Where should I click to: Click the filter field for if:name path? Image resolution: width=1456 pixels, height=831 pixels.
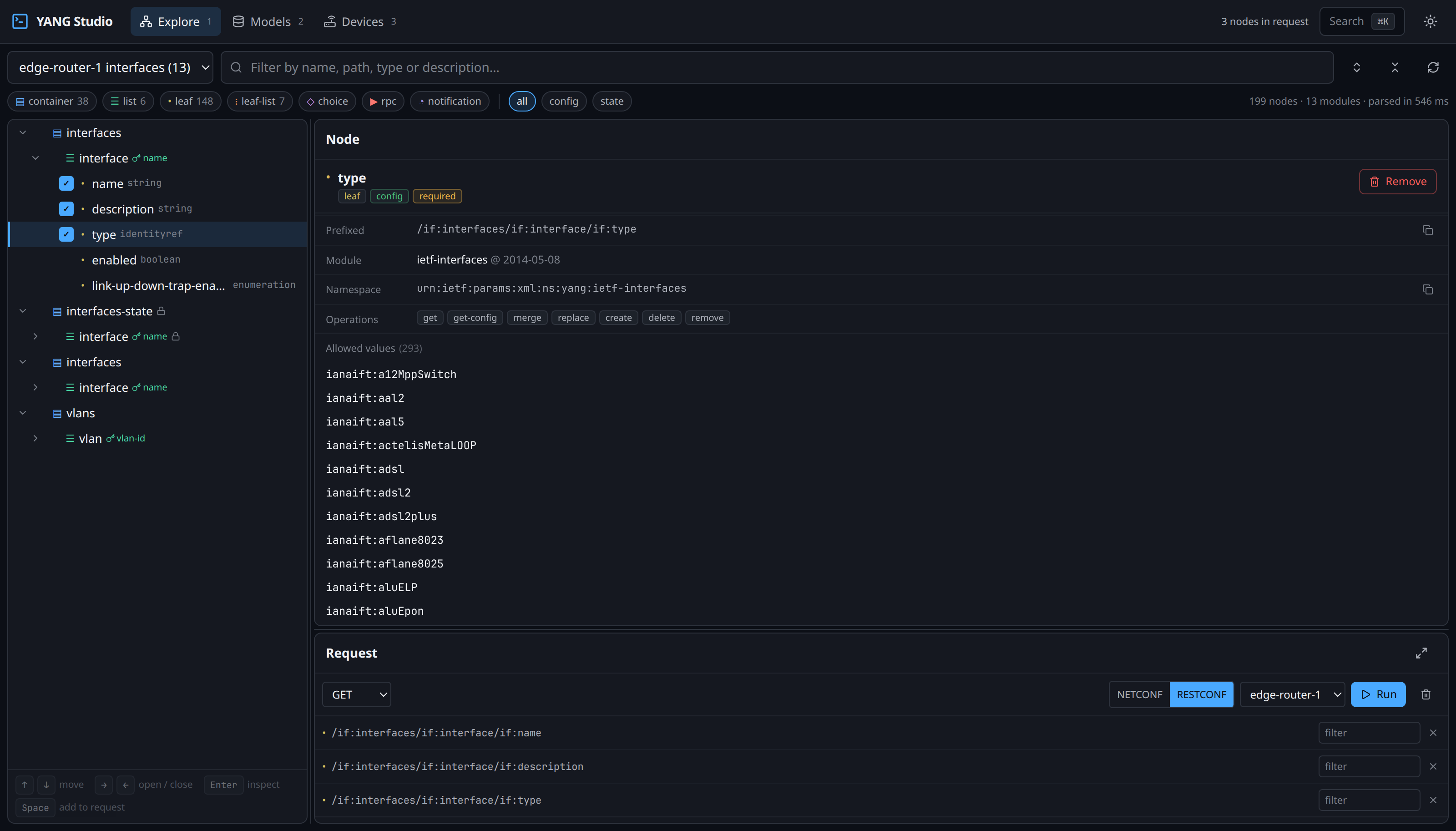pyautogui.click(x=1369, y=733)
